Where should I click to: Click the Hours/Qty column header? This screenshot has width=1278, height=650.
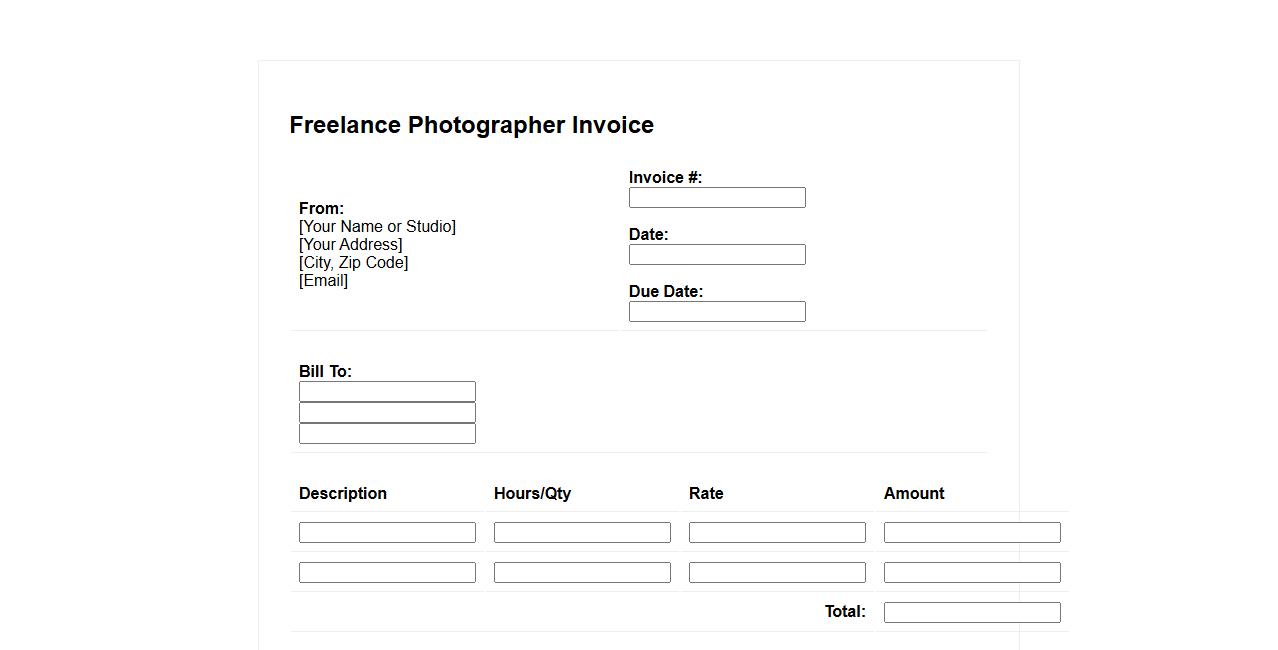click(532, 494)
